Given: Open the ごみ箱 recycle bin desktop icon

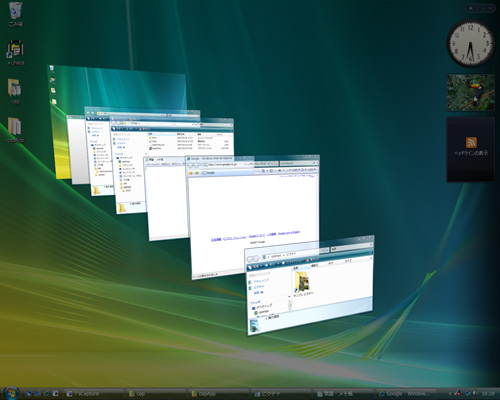Looking at the screenshot, I should [16, 14].
